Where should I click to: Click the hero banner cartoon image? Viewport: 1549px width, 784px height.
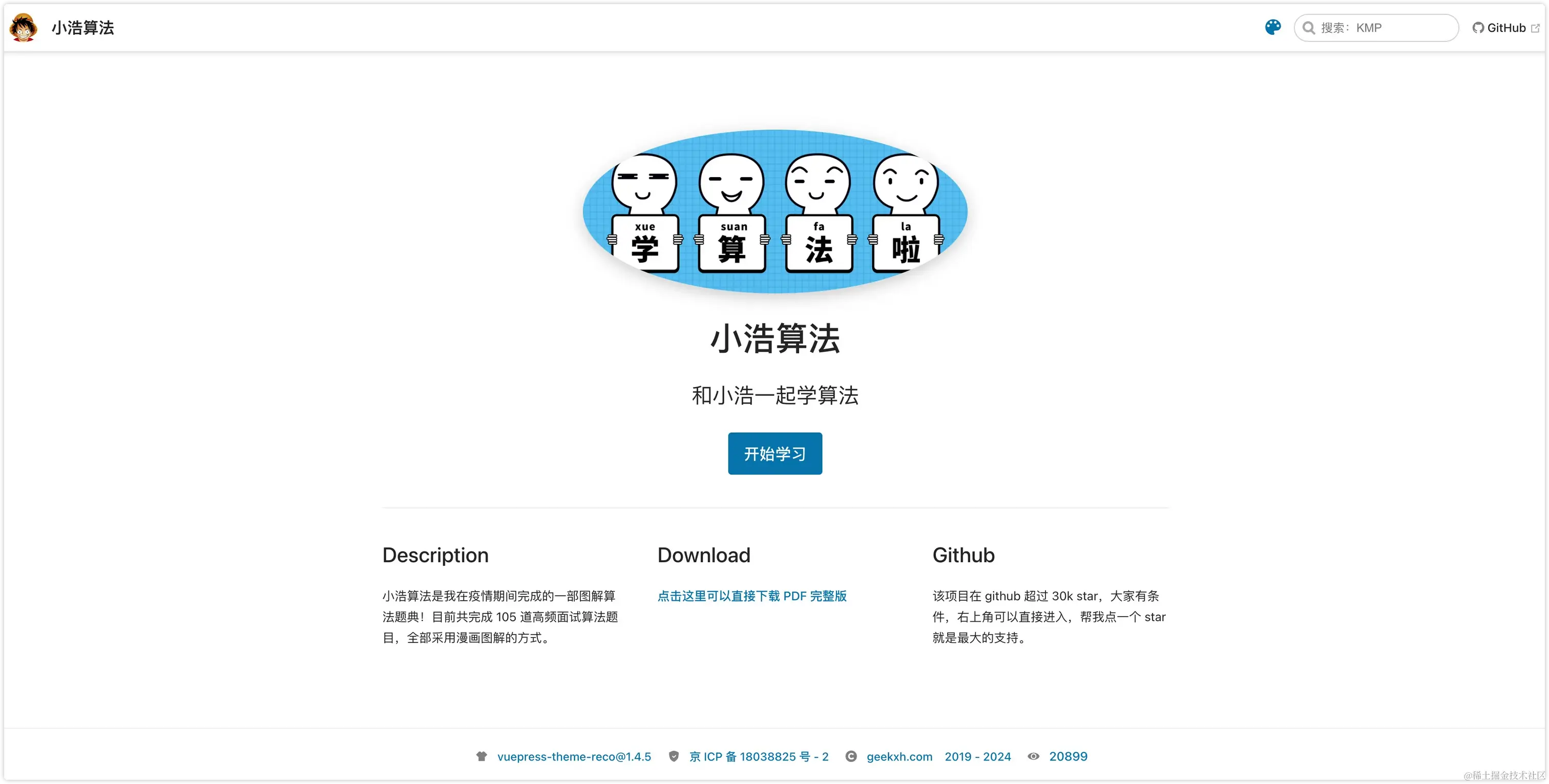[x=774, y=211]
